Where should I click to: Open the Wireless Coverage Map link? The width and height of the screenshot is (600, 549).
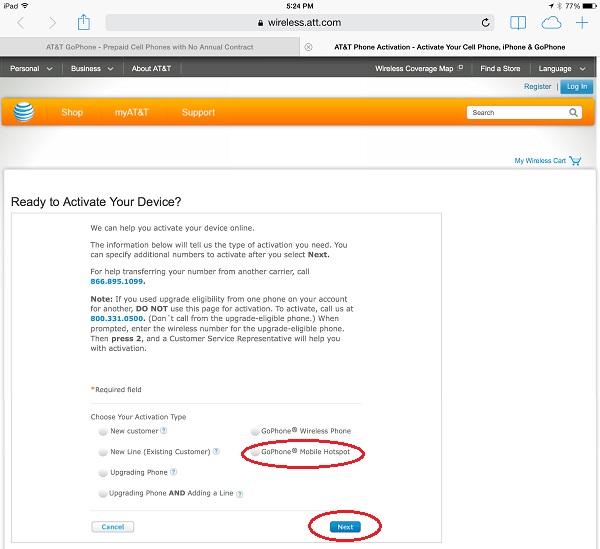click(414, 68)
